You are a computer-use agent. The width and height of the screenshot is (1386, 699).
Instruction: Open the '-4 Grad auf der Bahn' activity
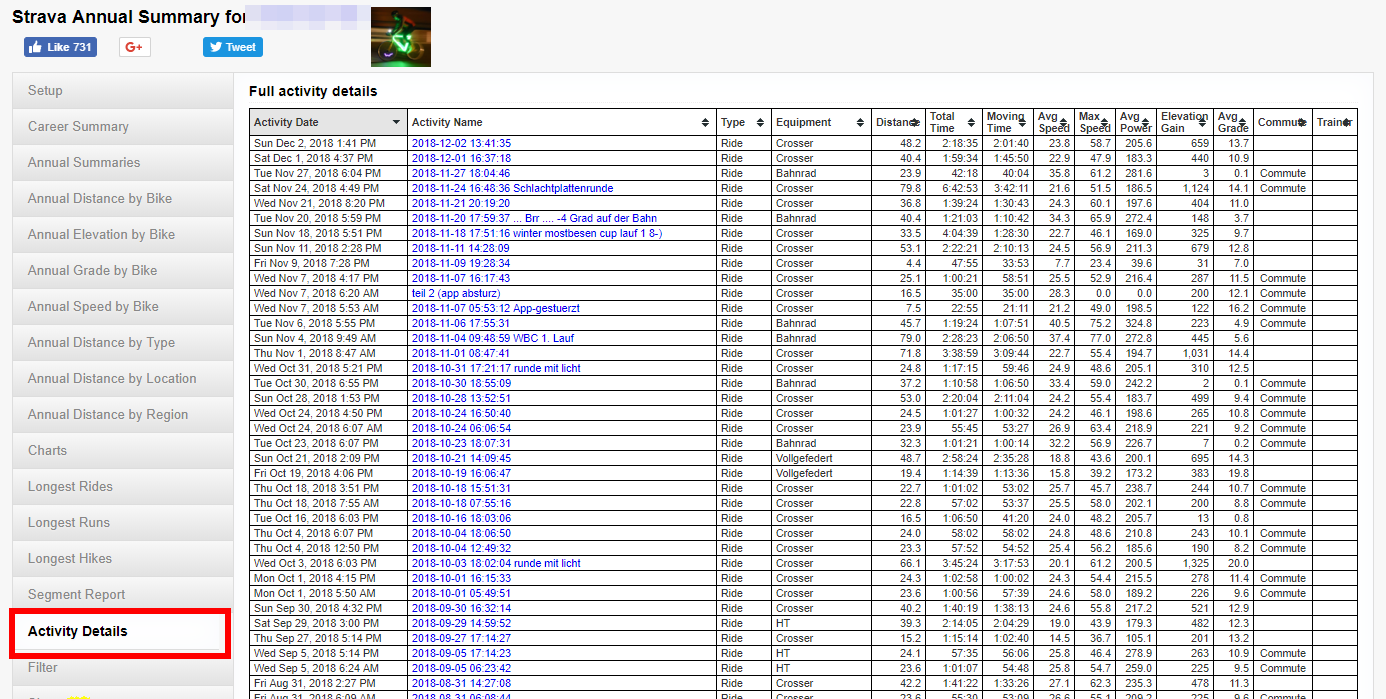pos(534,218)
